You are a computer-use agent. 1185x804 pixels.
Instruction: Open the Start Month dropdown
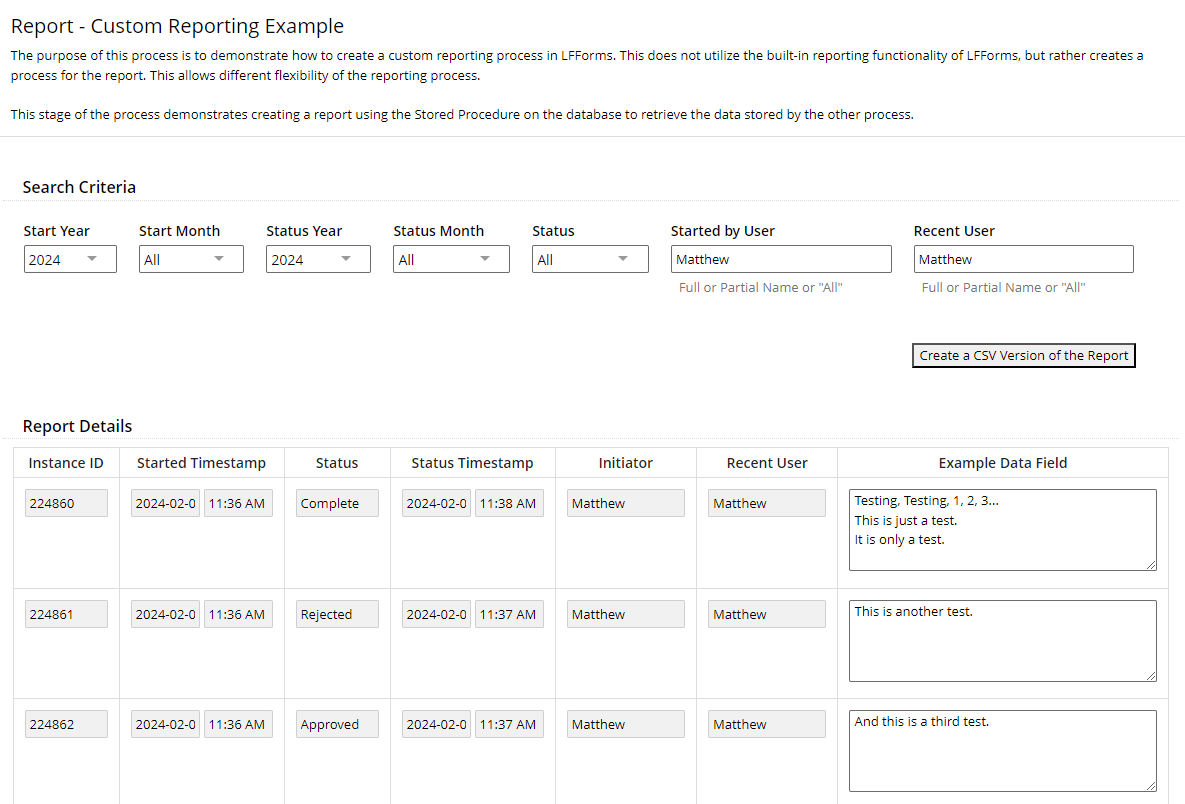click(x=190, y=258)
